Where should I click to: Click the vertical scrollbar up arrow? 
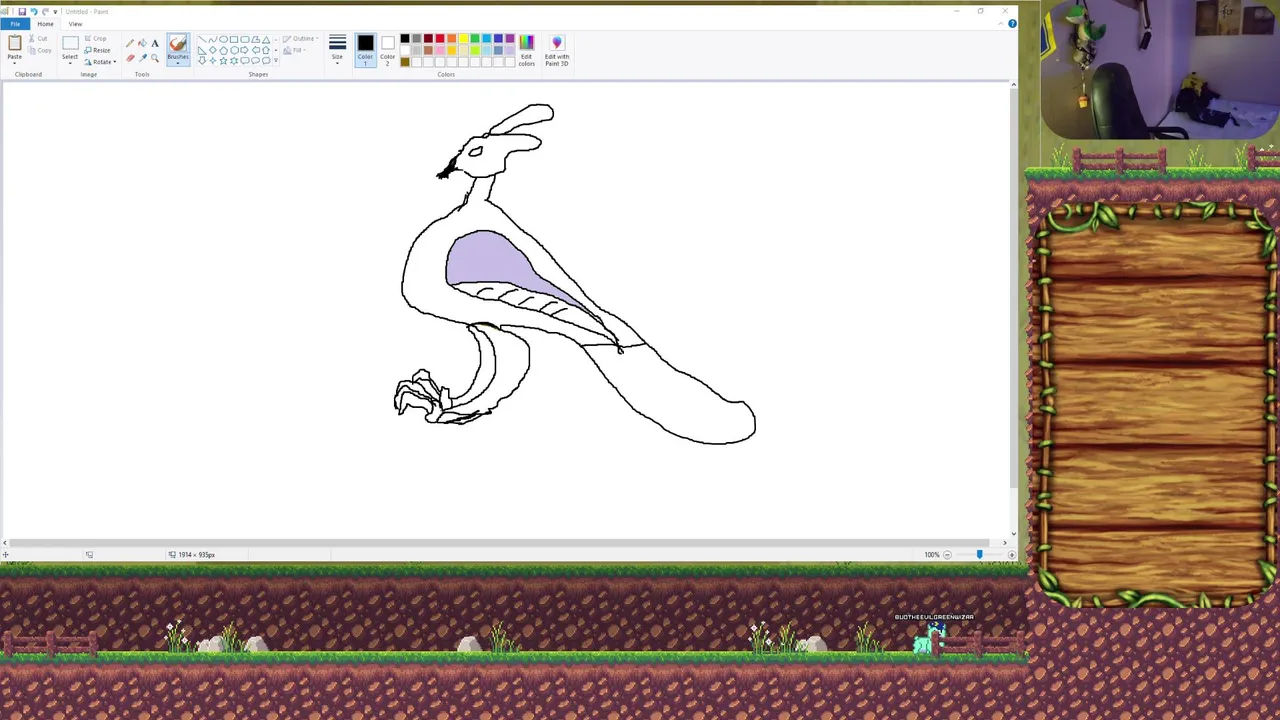click(x=1013, y=85)
